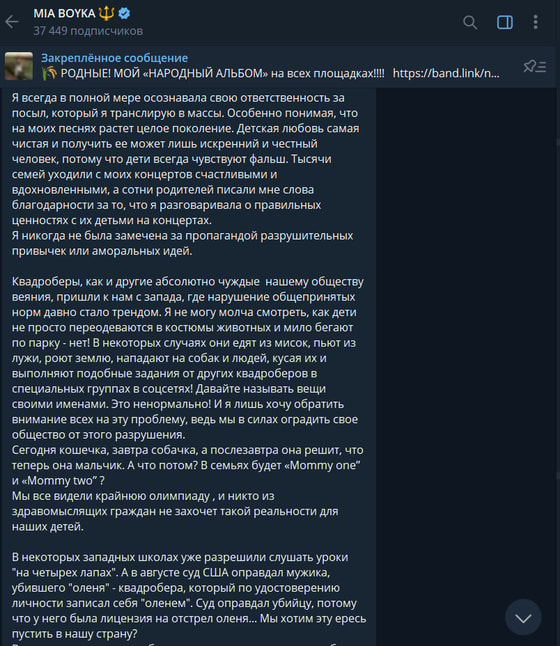
Task: Open the band.link URL in pinned message
Action: (x=446, y=73)
